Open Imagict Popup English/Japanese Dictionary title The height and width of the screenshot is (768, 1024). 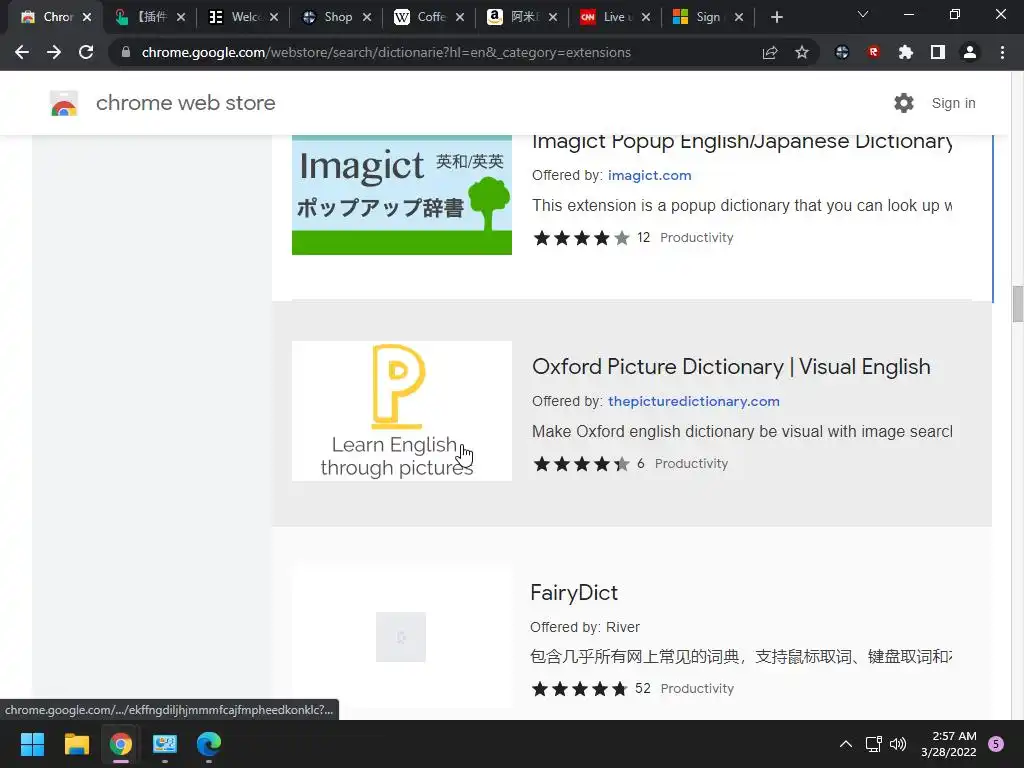[x=742, y=142]
